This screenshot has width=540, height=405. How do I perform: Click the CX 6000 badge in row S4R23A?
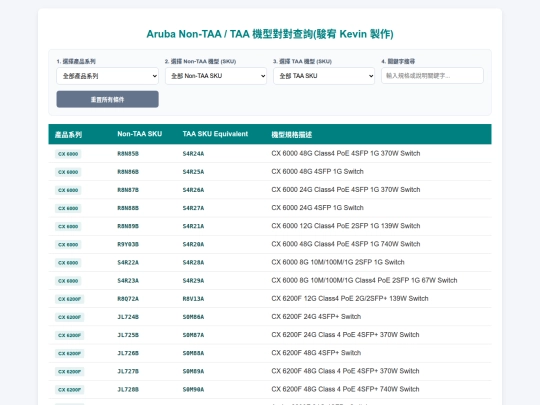tap(68, 281)
